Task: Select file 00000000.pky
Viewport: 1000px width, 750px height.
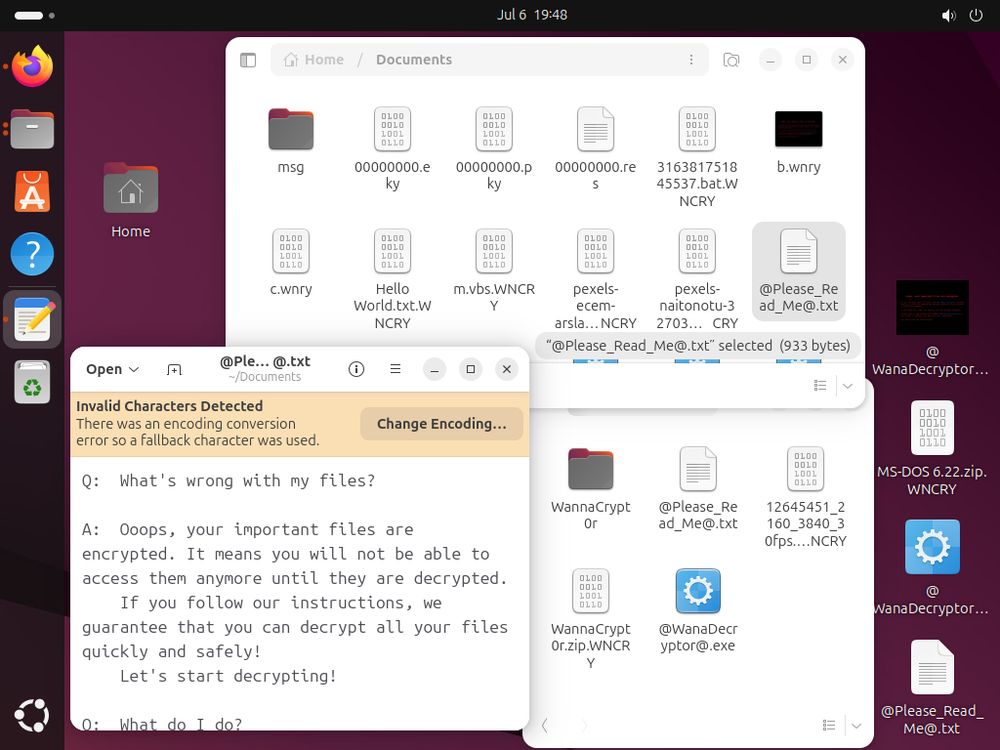Action: (x=494, y=149)
